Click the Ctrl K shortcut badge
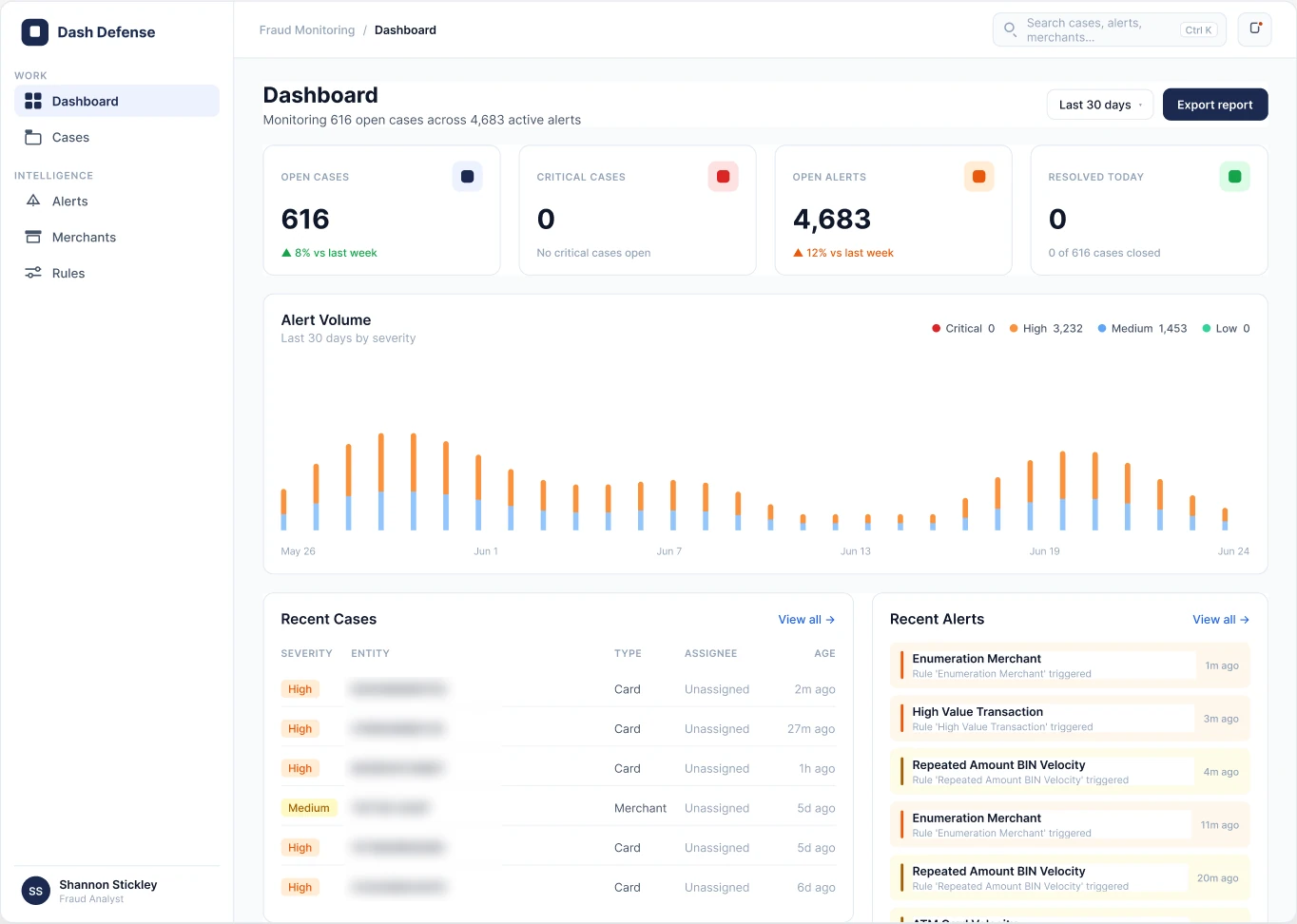The image size is (1297, 924). [1198, 29]
